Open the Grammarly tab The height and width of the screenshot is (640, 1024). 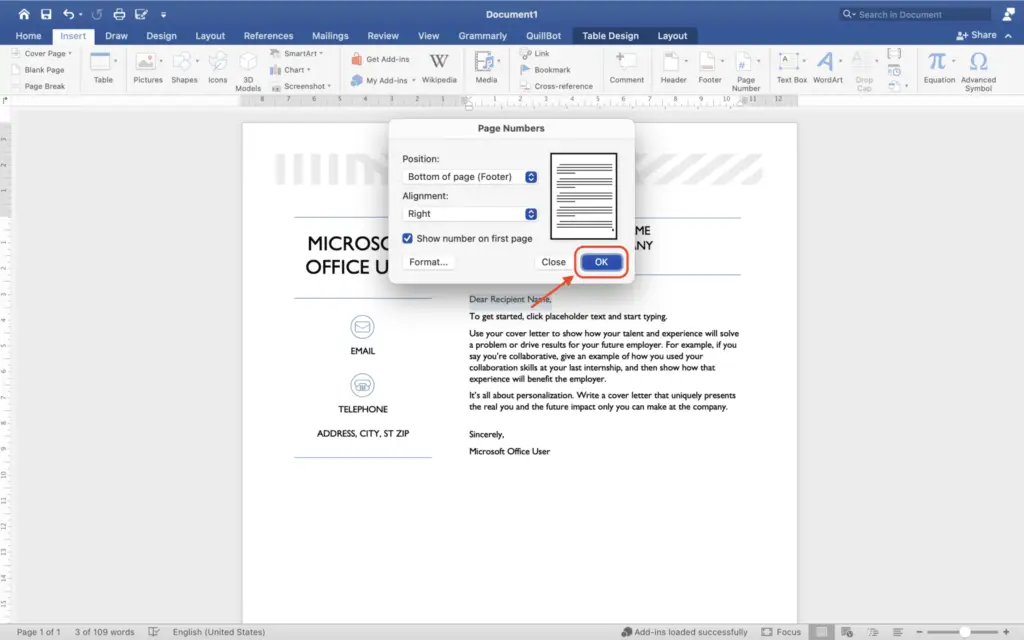coord(482,36)
